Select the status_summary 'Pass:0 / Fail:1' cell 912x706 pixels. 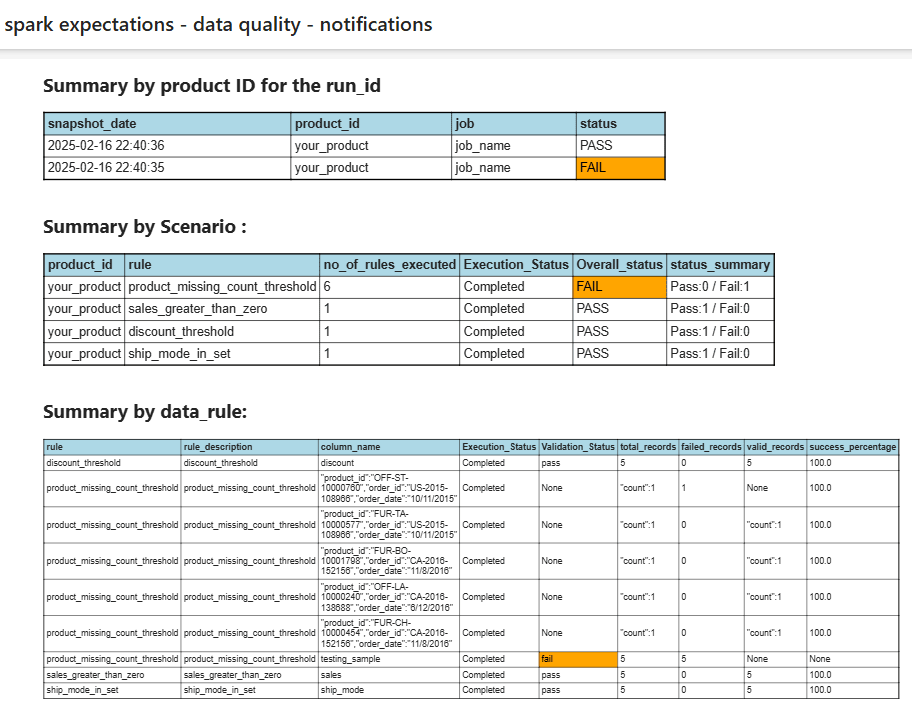tap(720, 287)
